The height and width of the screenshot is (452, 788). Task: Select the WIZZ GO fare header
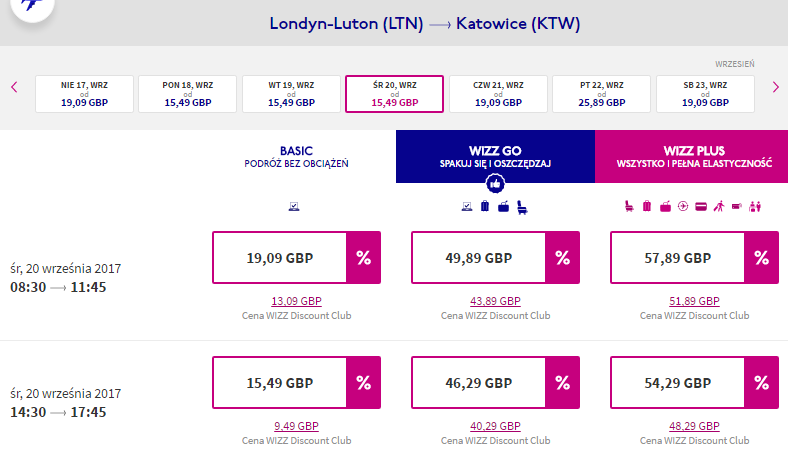[x=495, y=156]
